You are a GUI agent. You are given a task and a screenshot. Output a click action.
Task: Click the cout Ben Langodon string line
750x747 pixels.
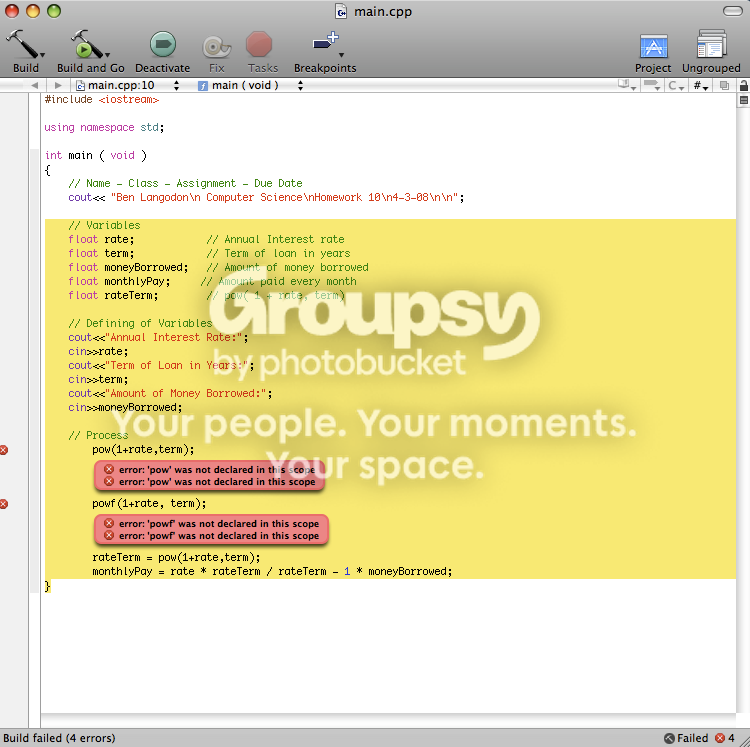[x=266, y=198]
